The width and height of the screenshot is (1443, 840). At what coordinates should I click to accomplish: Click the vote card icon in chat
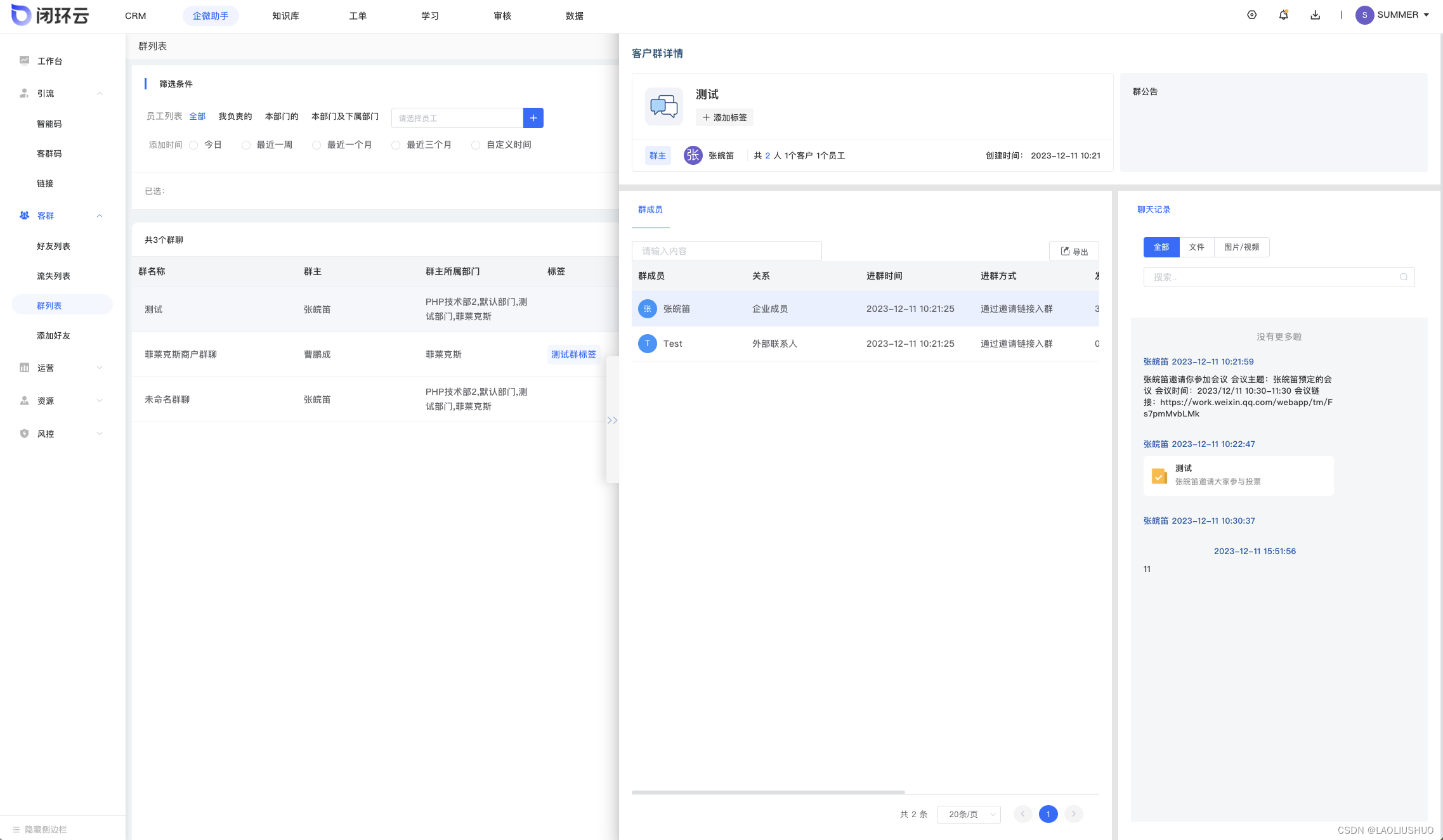(1159, 475)
